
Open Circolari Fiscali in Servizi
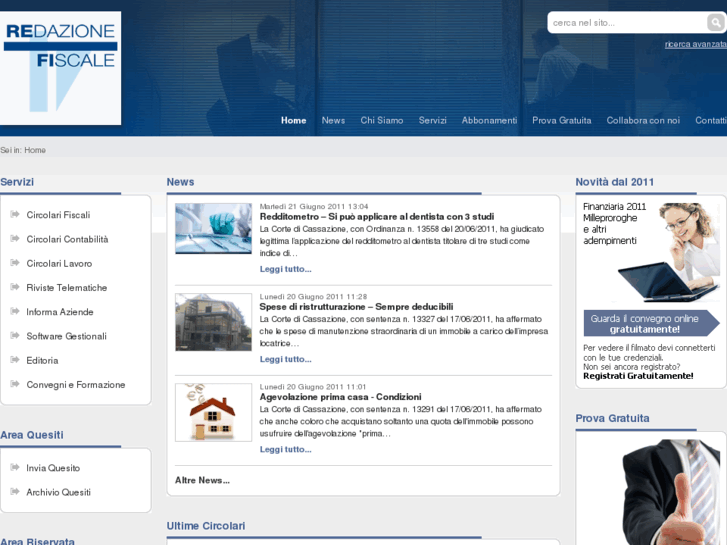click(58, 215)
